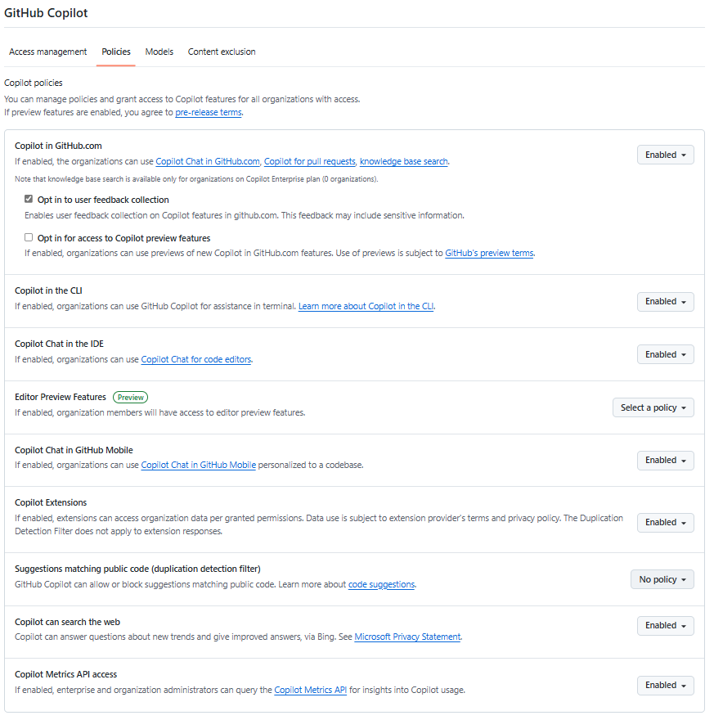Viewport: 714px width, 720px height.
Task: Open the knowledge base search link
Action: coord(404,162)
